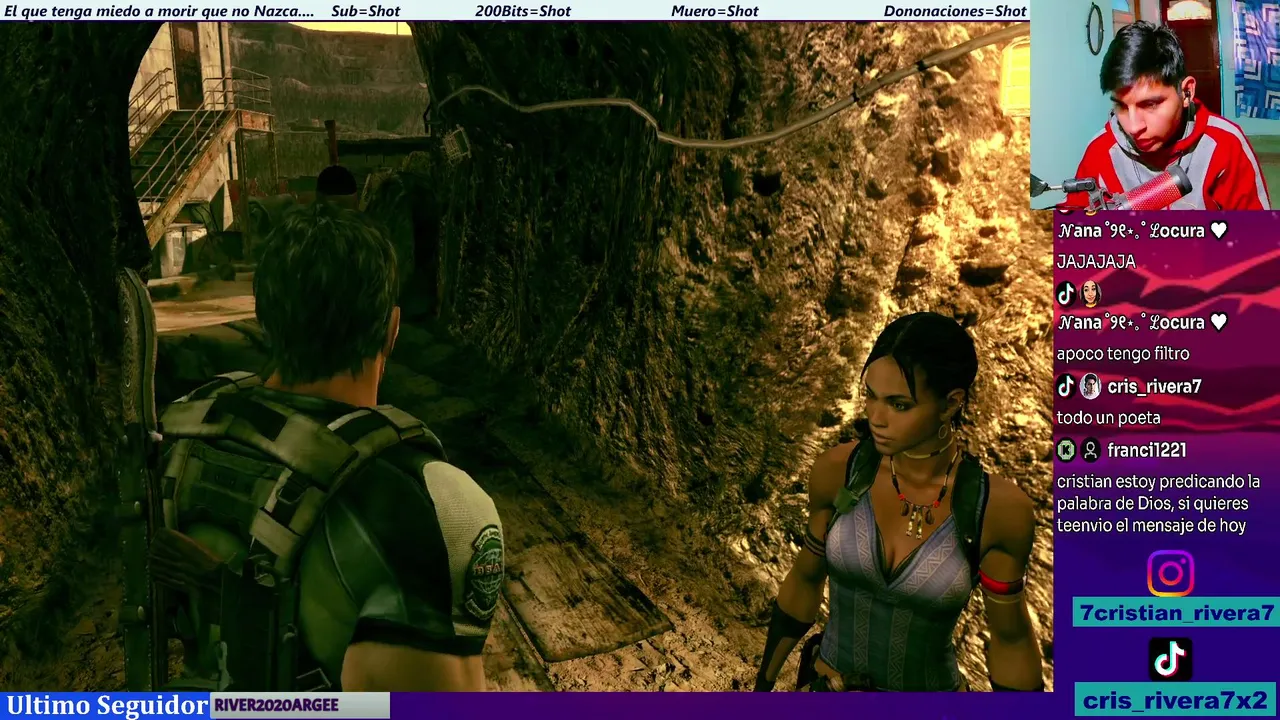Screen dimensions: 1280x720
Task: Click the JAJAJAJA chat message
Action: coord(1096,262)
